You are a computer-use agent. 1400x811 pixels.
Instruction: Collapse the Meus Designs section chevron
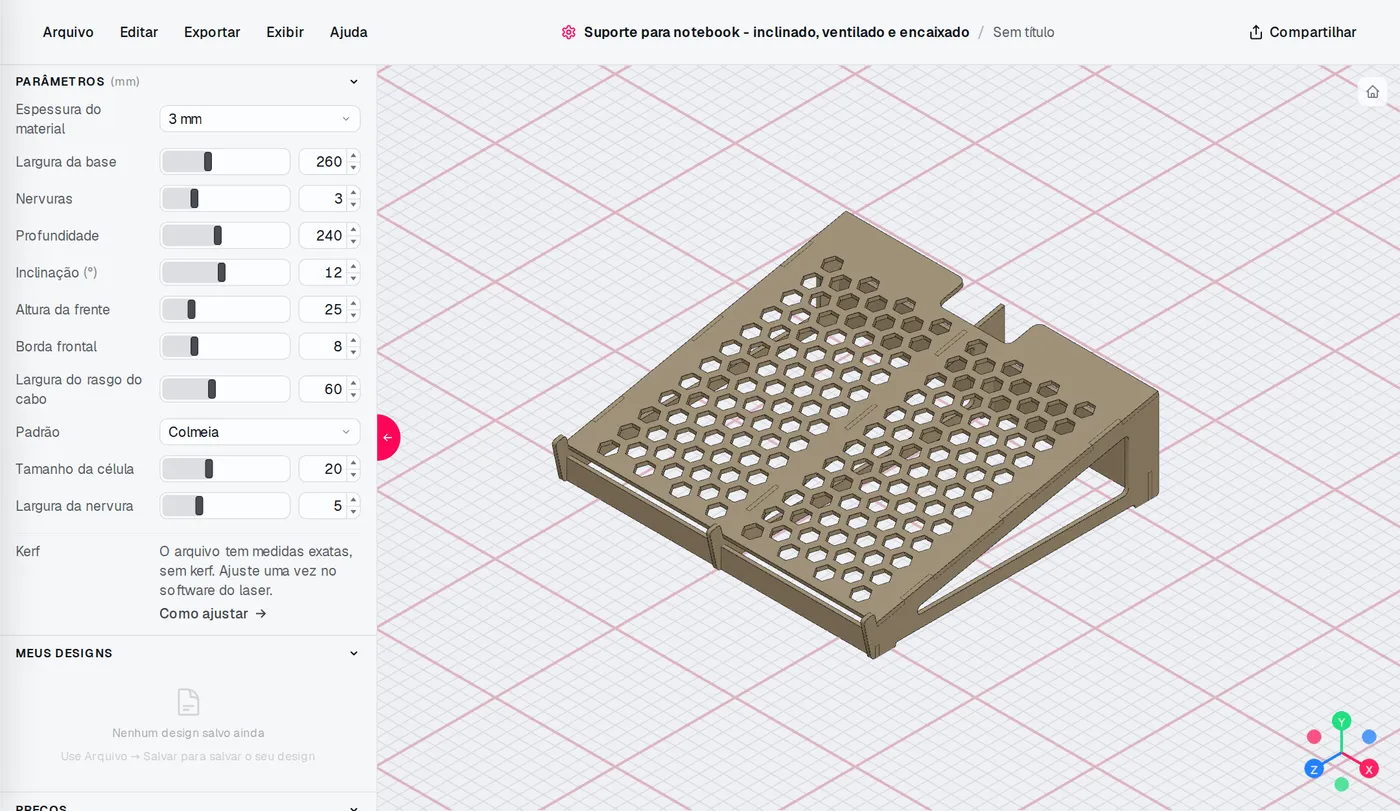click(x=353, y=653)
